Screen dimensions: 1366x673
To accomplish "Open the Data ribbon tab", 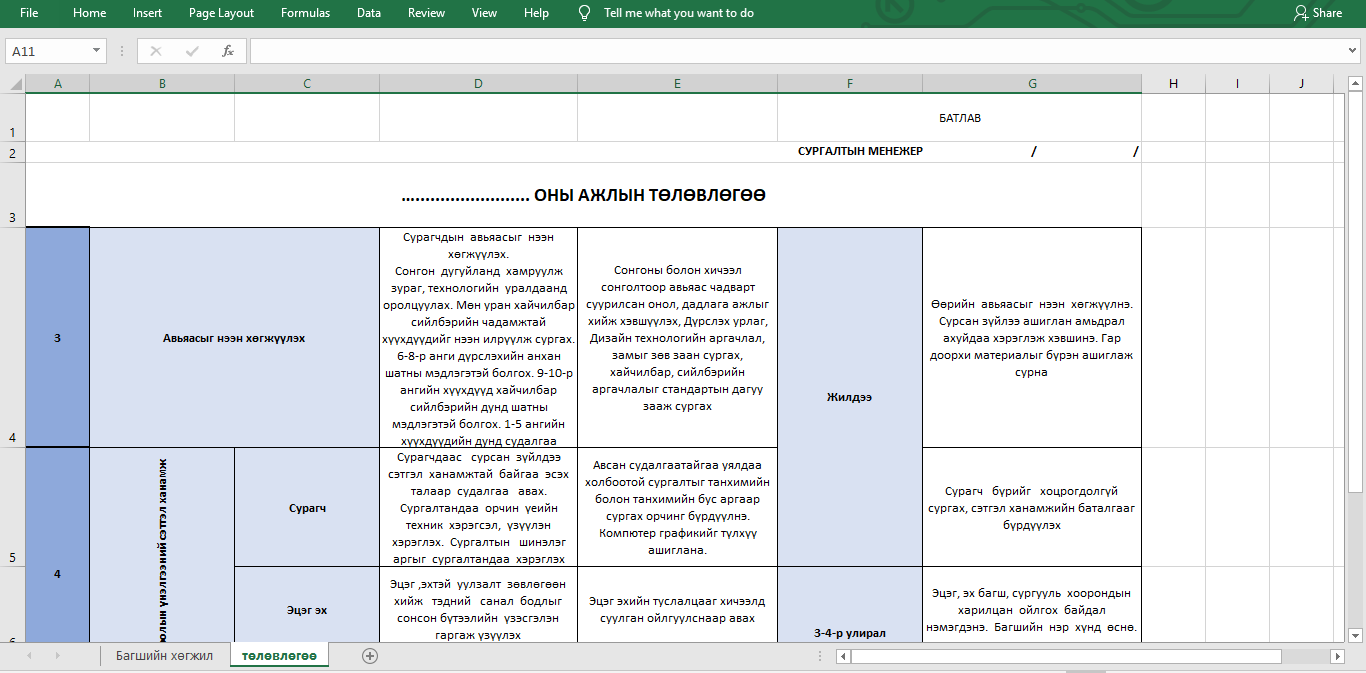I will click(x=369, y=13).
